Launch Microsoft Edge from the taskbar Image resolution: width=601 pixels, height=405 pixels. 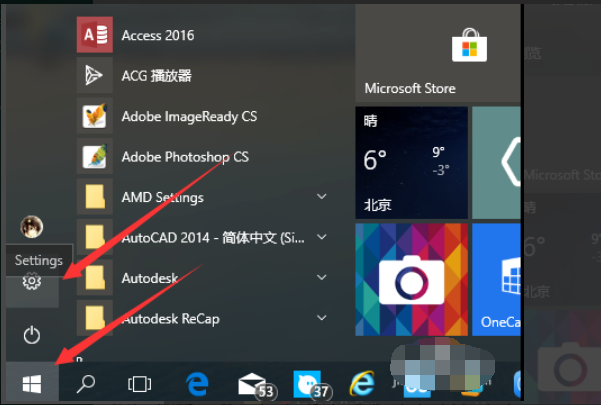tap(197, 384)
